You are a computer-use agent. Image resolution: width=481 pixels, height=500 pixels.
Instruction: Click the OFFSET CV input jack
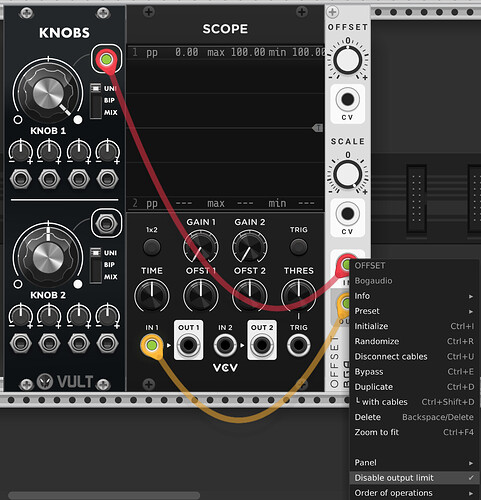click(347, 99)
